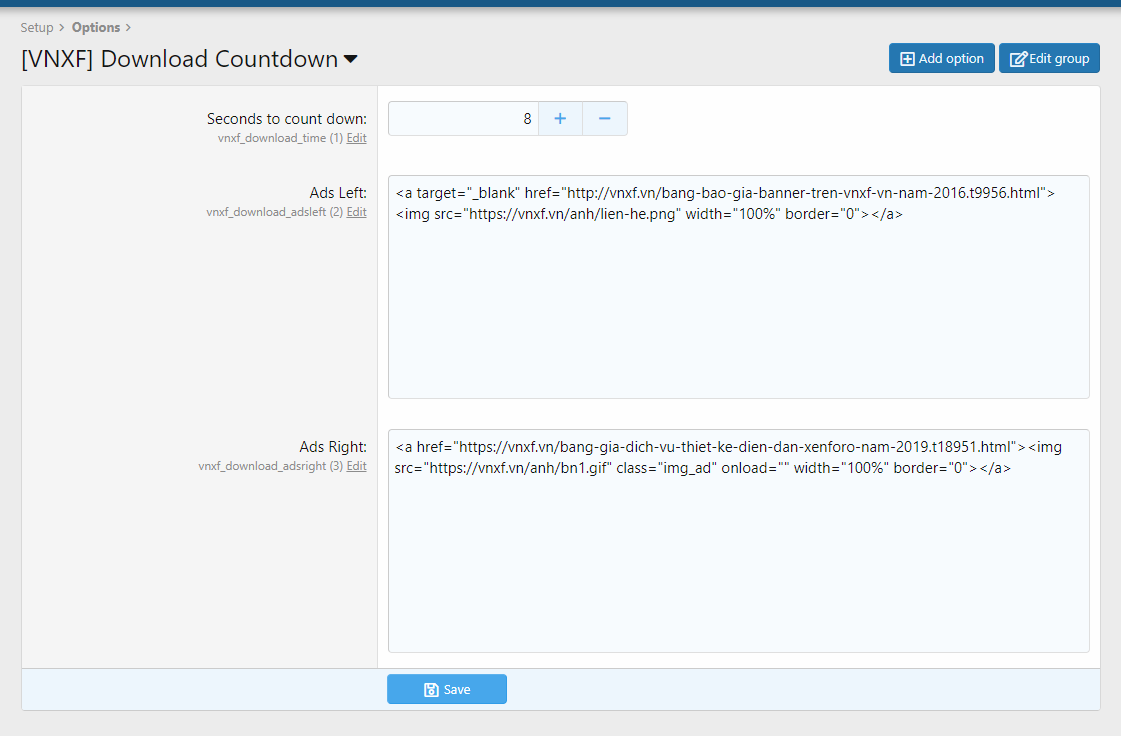Click the minus icon to decrease seconds
The image size is (1121, 736).
click(604, 119)
